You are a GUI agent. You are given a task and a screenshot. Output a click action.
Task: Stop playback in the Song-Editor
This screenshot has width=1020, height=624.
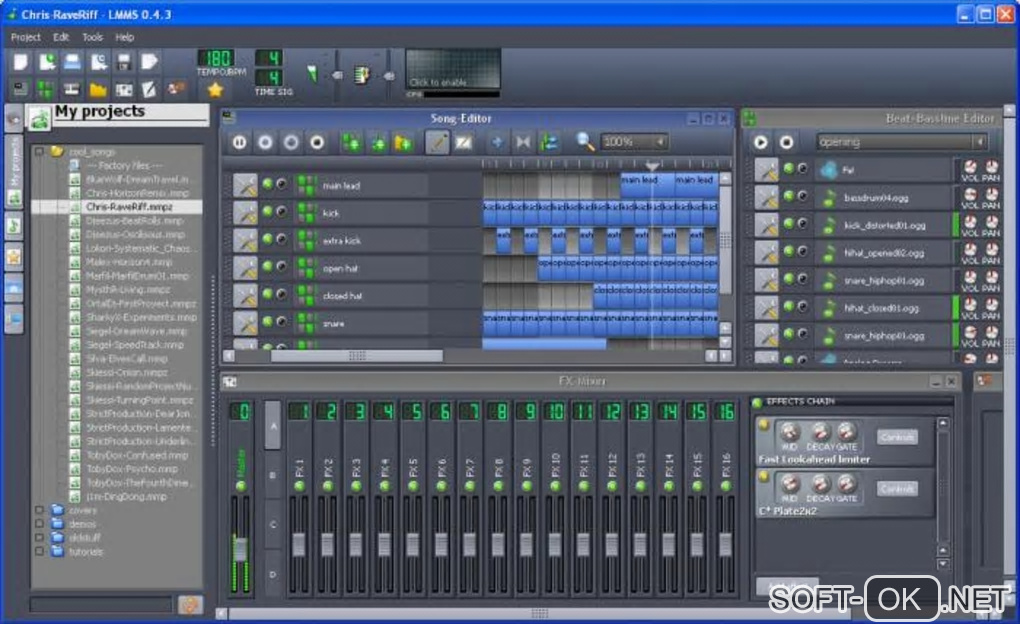pyautogui.click(x=317, y=142)
